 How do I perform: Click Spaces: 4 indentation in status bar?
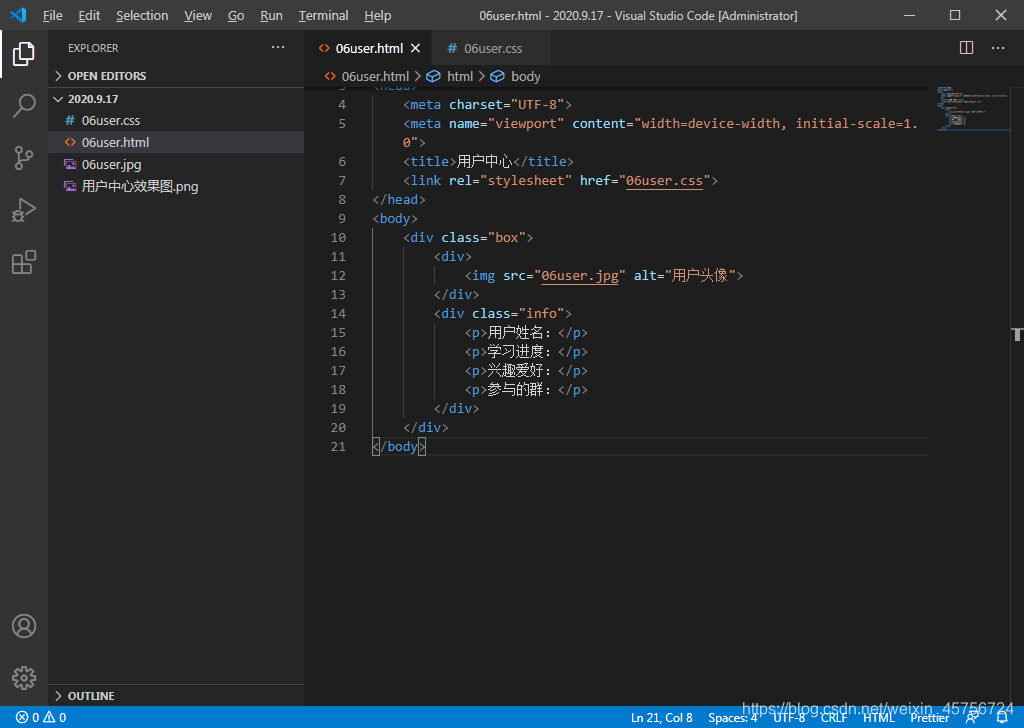coord(732,718)
